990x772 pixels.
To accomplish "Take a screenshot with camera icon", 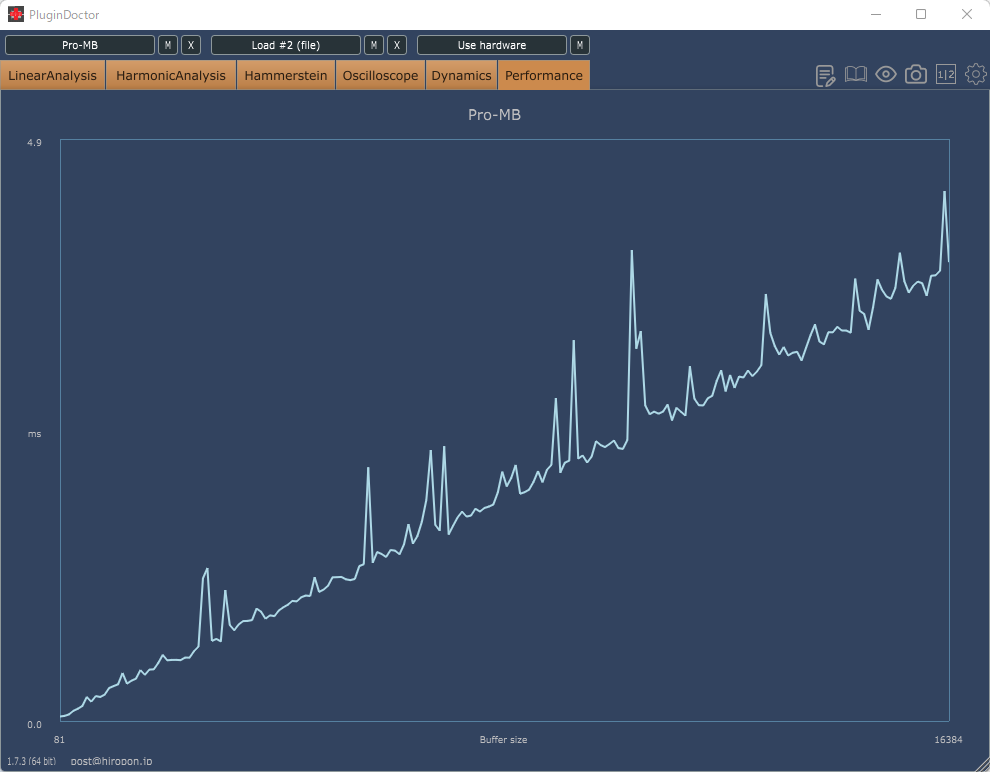I will pyautogui.click(x=915, y=74).
